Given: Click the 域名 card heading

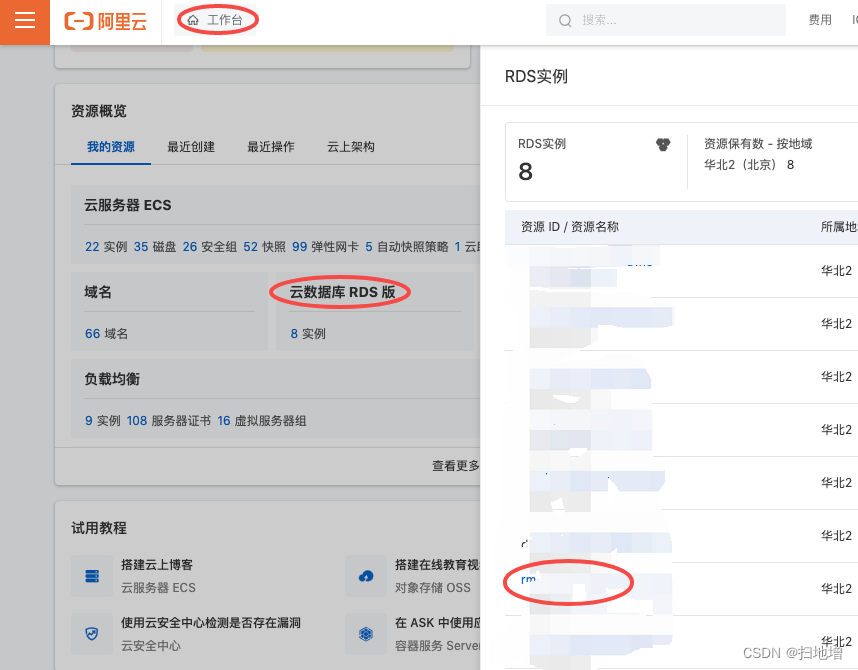Looking at the screenshot, I should click(98, 292).
